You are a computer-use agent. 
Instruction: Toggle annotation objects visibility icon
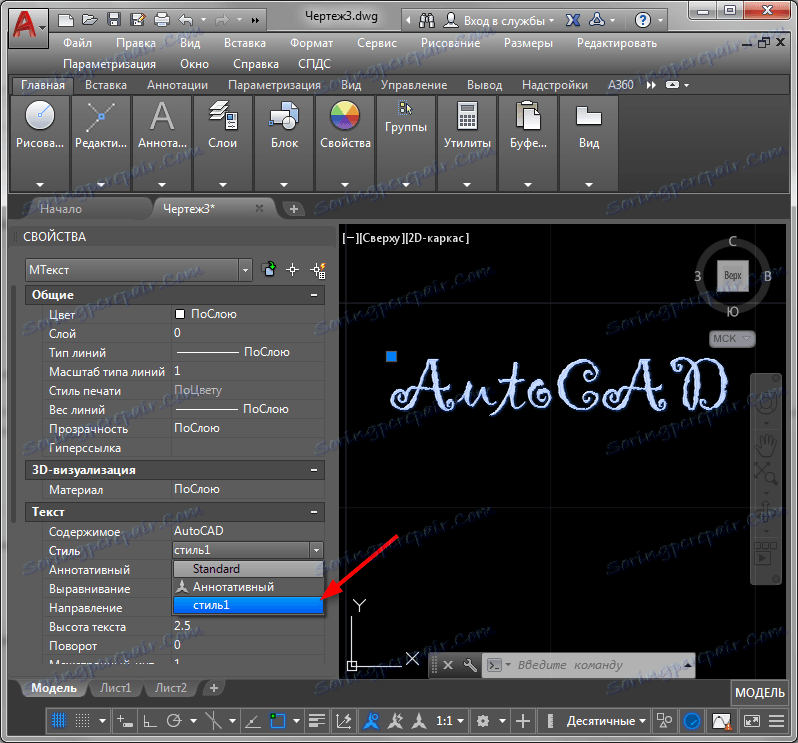click(371, 721)
